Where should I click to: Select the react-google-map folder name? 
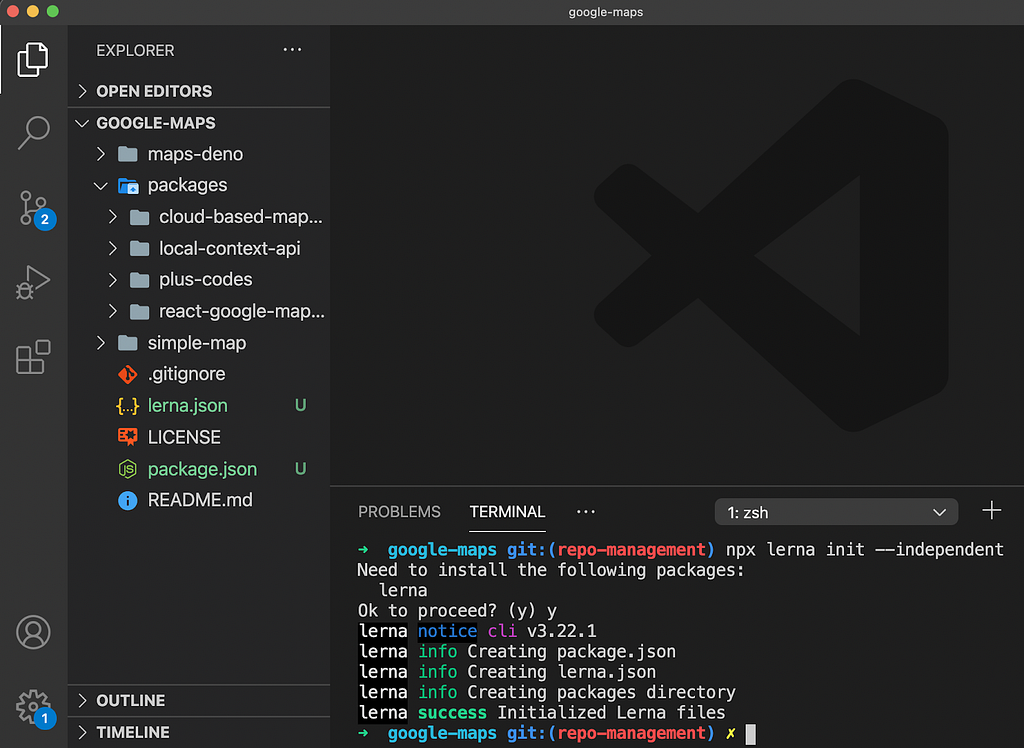[242, 311]
